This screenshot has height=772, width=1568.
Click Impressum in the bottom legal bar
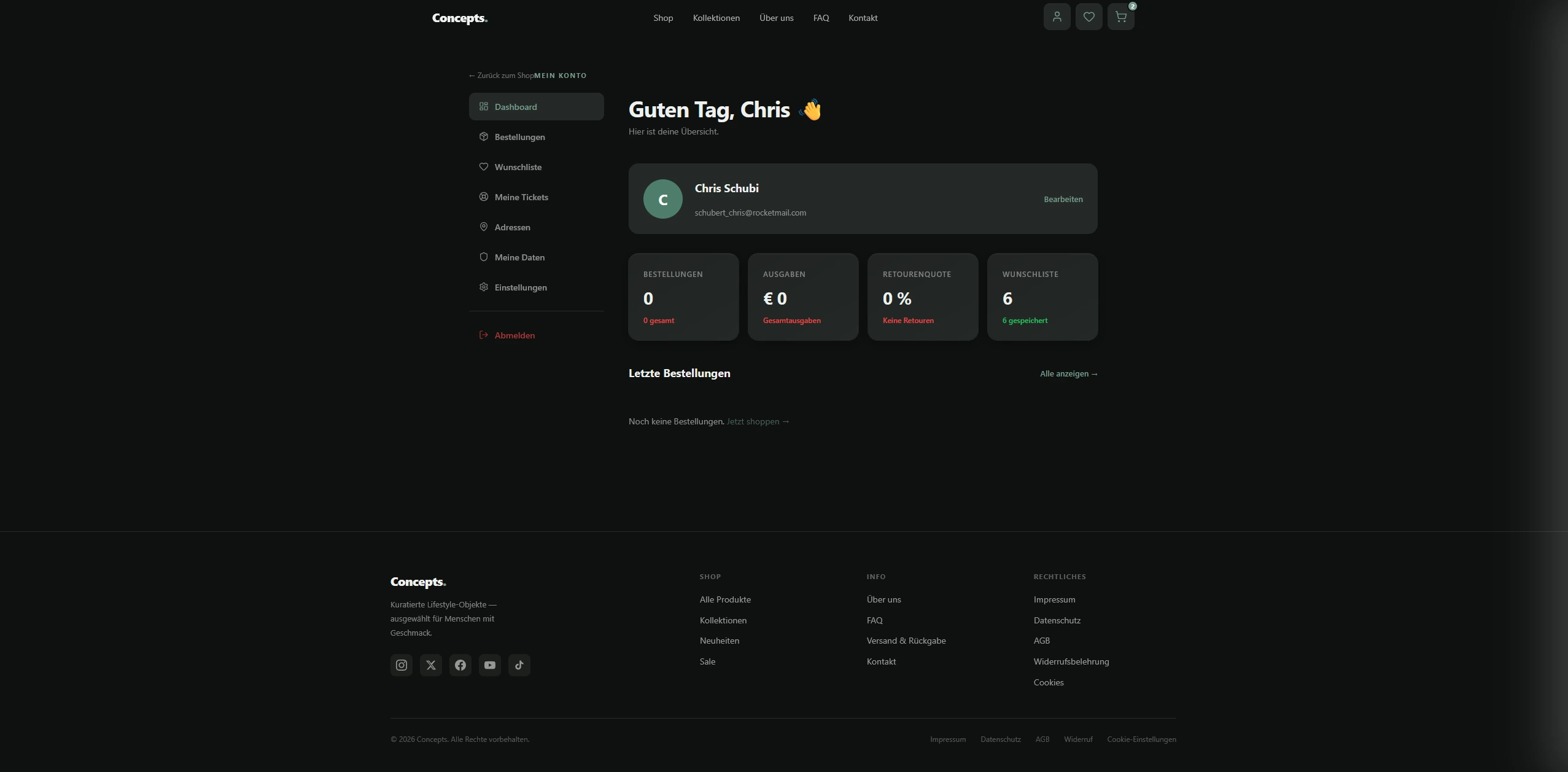[948, 739]
